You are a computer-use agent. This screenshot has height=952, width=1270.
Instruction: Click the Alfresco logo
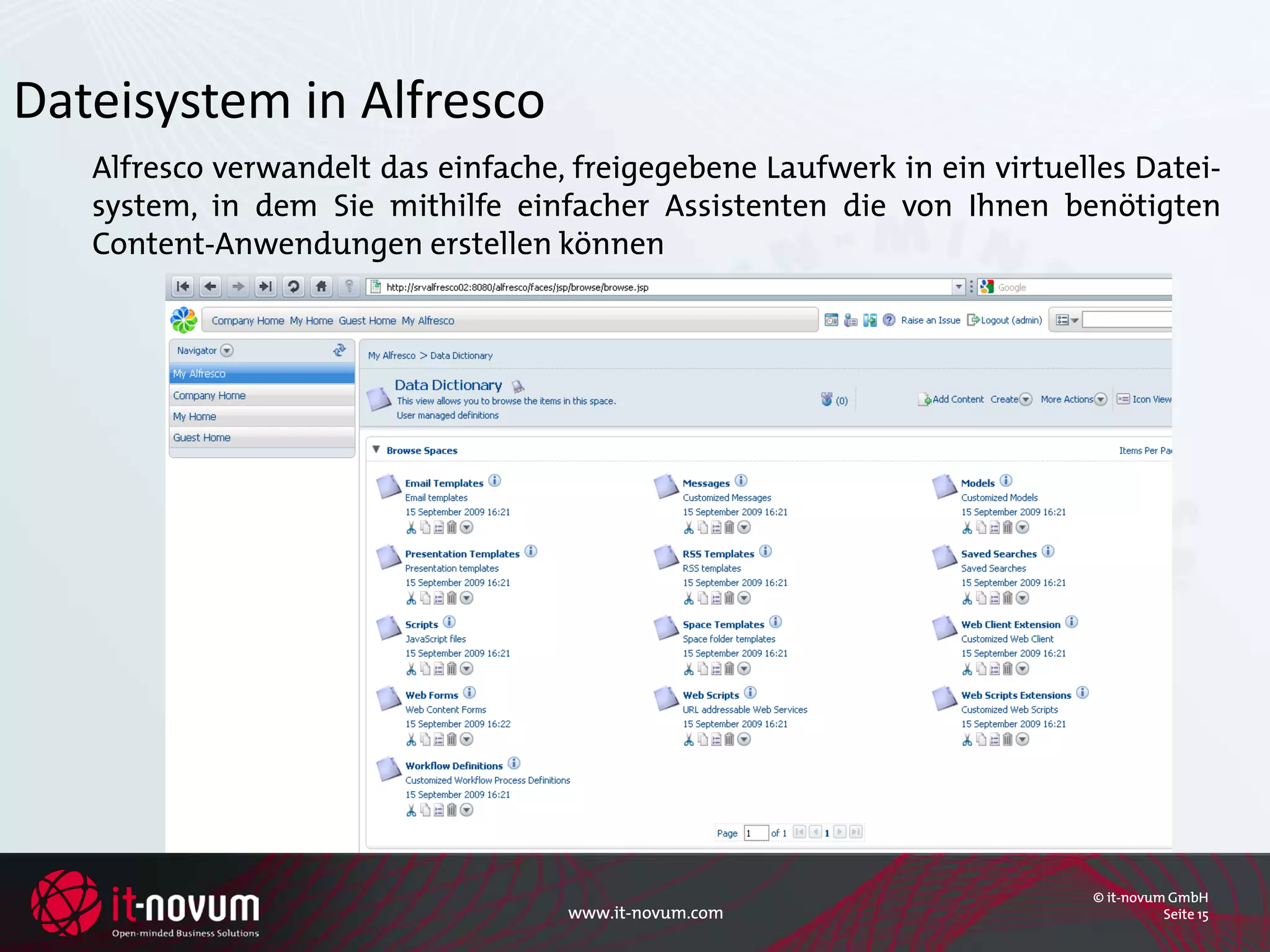(x=184, y=320)
